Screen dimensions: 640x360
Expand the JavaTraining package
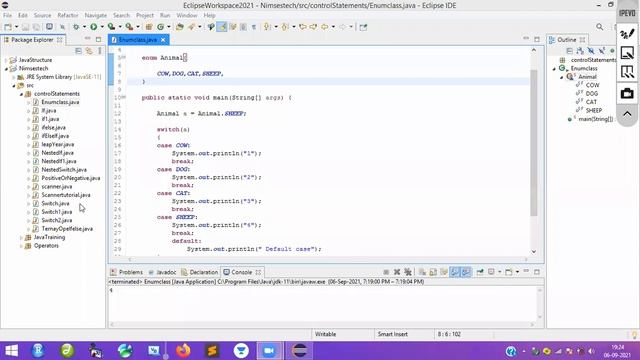[x=21, y=237]
